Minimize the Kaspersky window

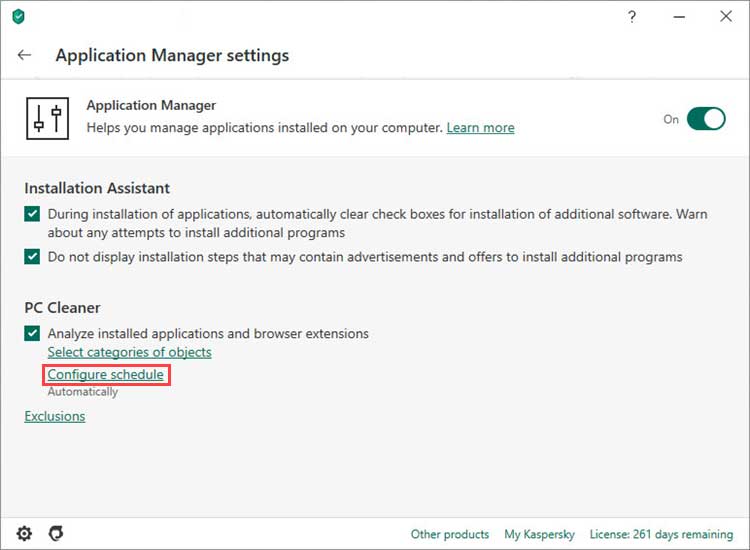(x=679, y=17)
